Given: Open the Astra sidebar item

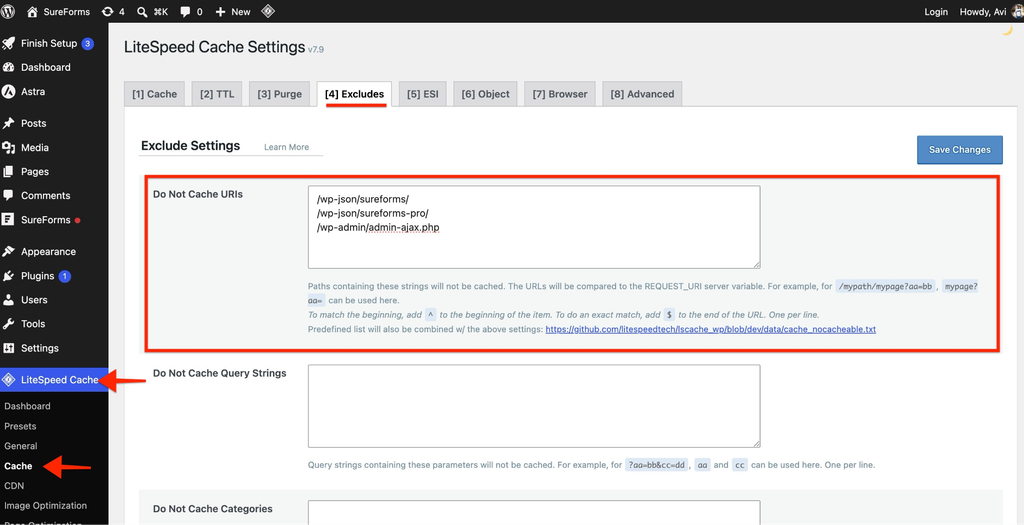Looking at the screenshot, I should coord(33,91).
